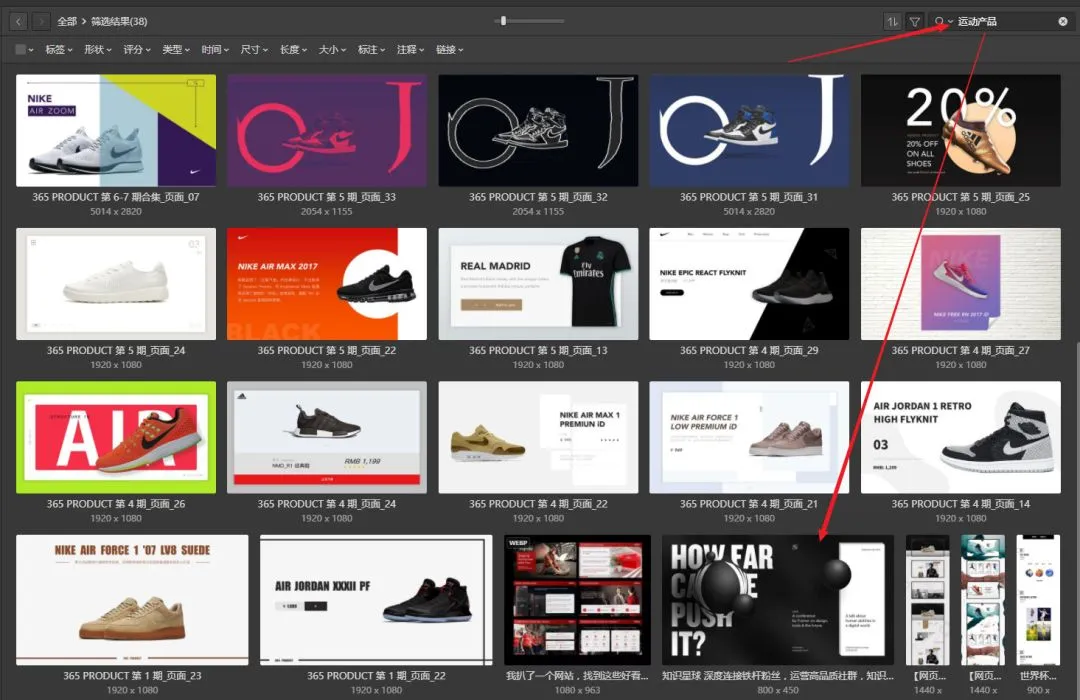This screenshot has height=700, width=1080.
Task: Select the white sneaker 页面_24 第5期 thumbnail
Action: [116, 284]
